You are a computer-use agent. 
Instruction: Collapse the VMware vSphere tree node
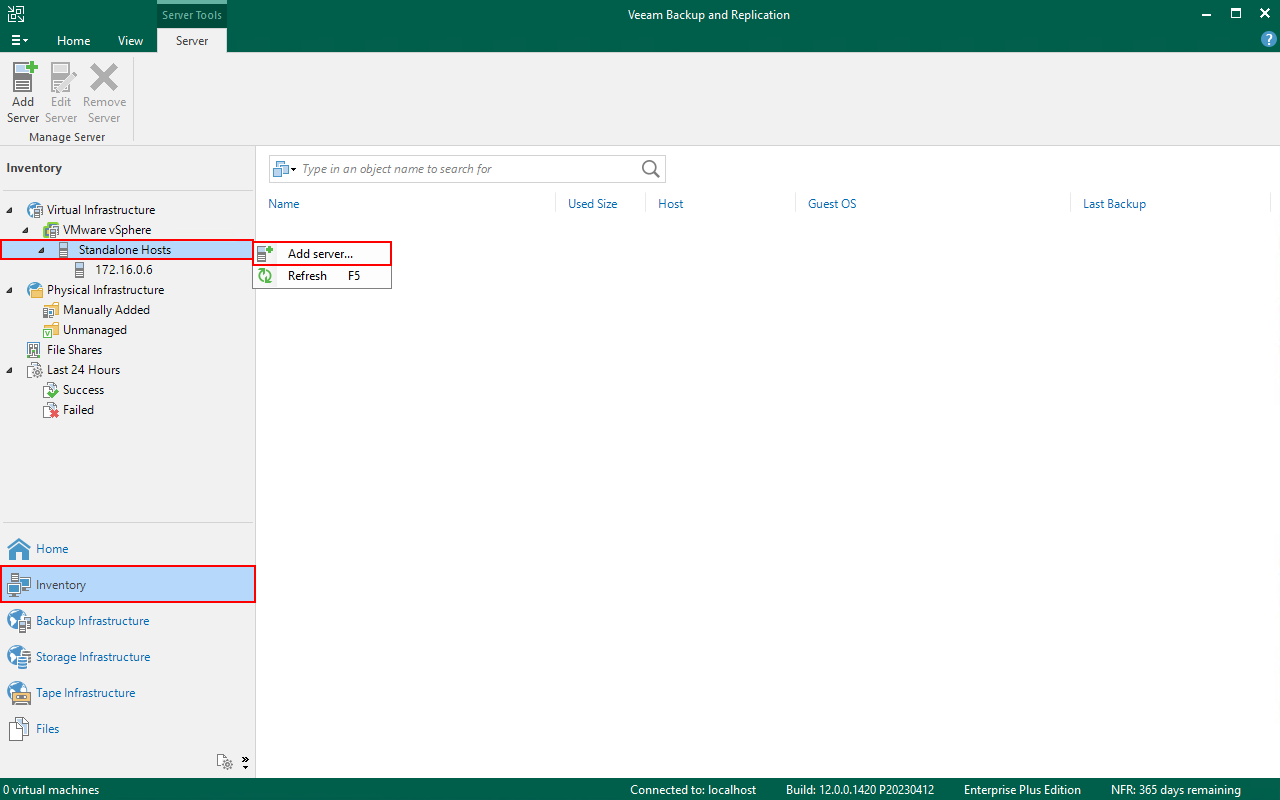(x=26, y=230)
